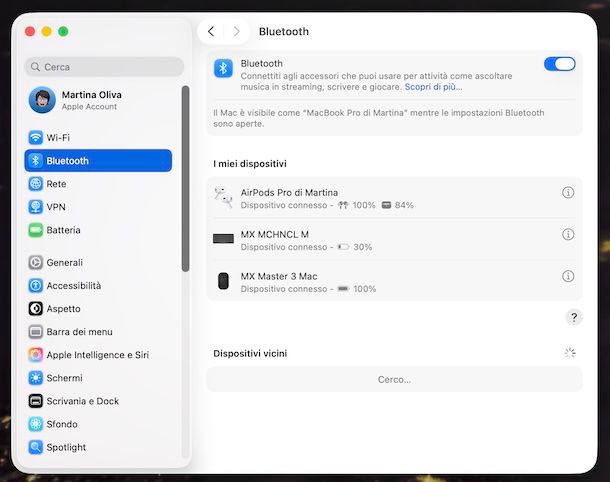Click the Wi-Fi icon in sidebar
Image resolution: width=610 pixels, height=482 pixels.
coord(35,137)
